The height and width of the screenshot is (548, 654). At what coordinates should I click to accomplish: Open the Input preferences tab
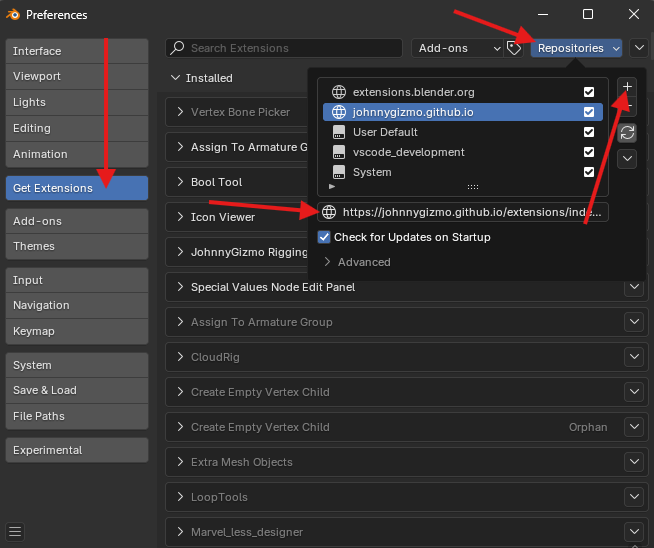point(77,280)
